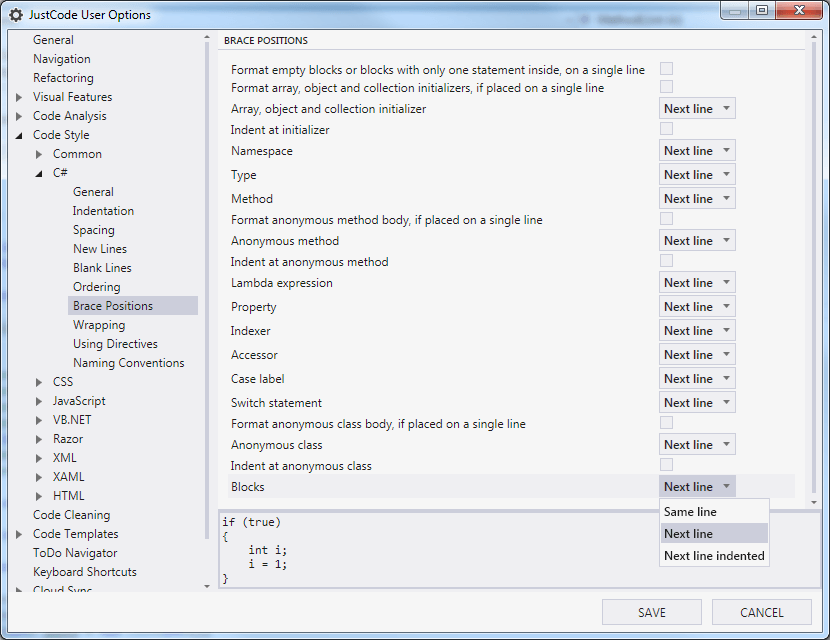Viewport: 830px width, 640px height.
Task: Open the Accessor brace position dropdown
Action: point(697,355)
